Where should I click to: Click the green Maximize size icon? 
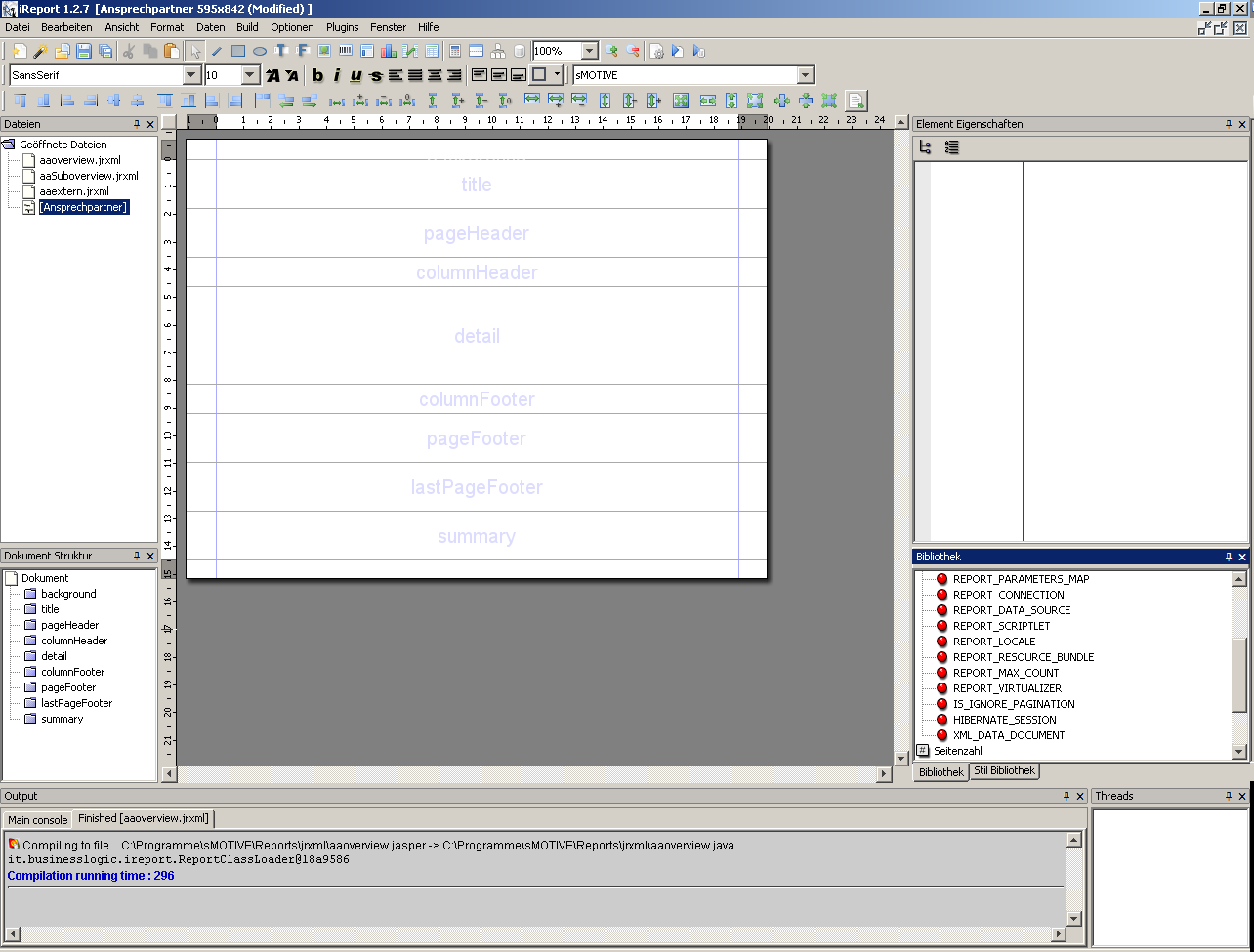pyautogui.click(x=681, y=101)
